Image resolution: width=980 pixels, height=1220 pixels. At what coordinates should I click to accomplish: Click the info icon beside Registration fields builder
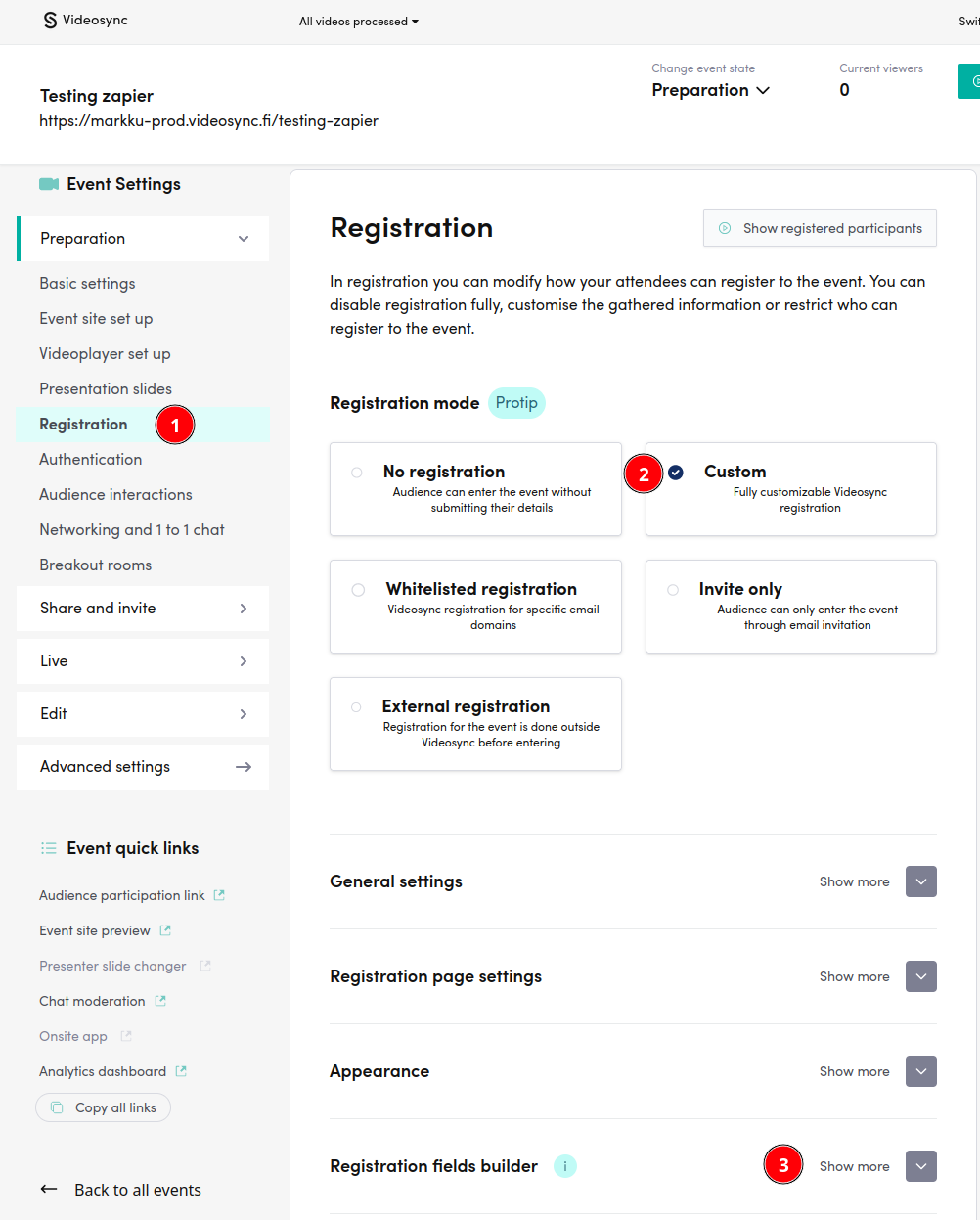(565, 1166)
